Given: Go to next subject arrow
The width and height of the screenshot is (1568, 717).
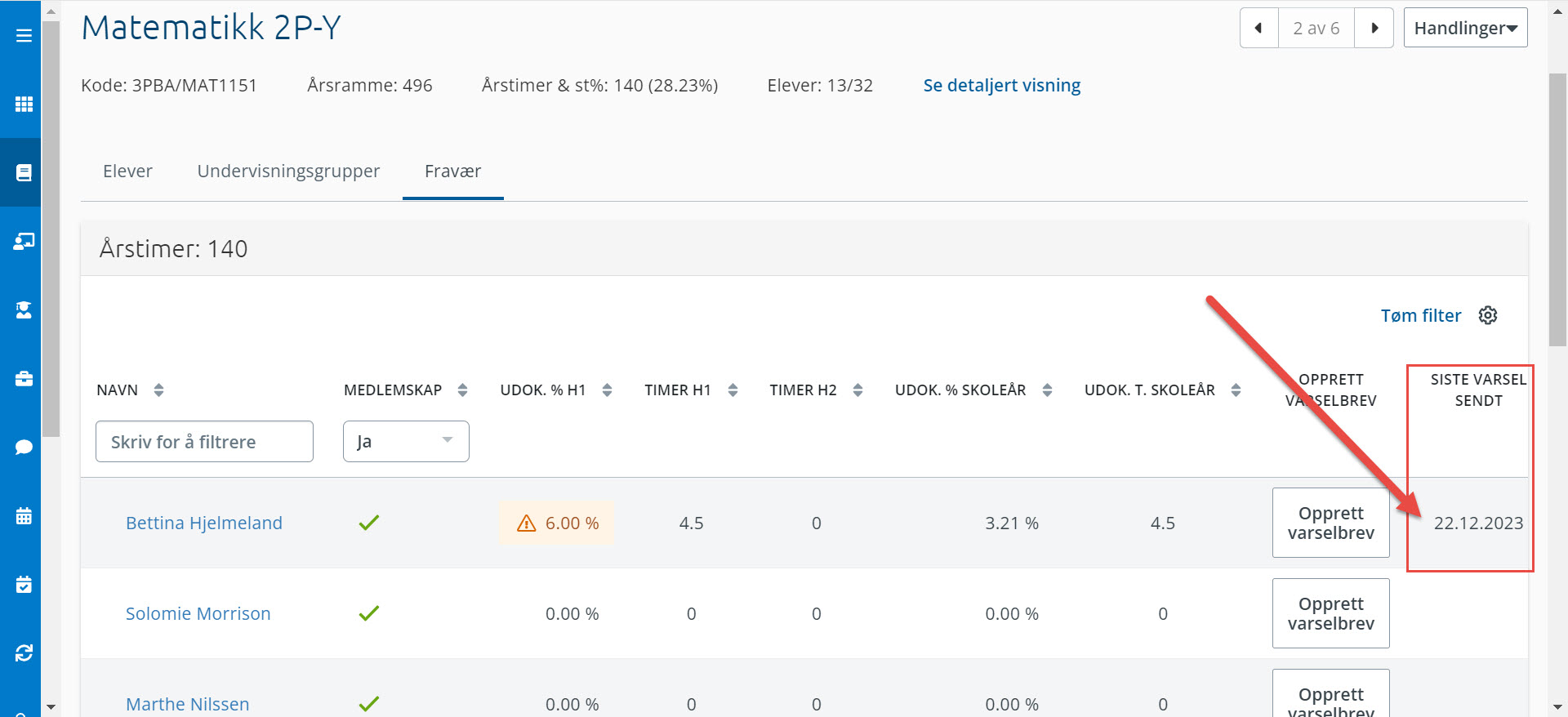Looking at the screenshot, I should pos(1374,28).
